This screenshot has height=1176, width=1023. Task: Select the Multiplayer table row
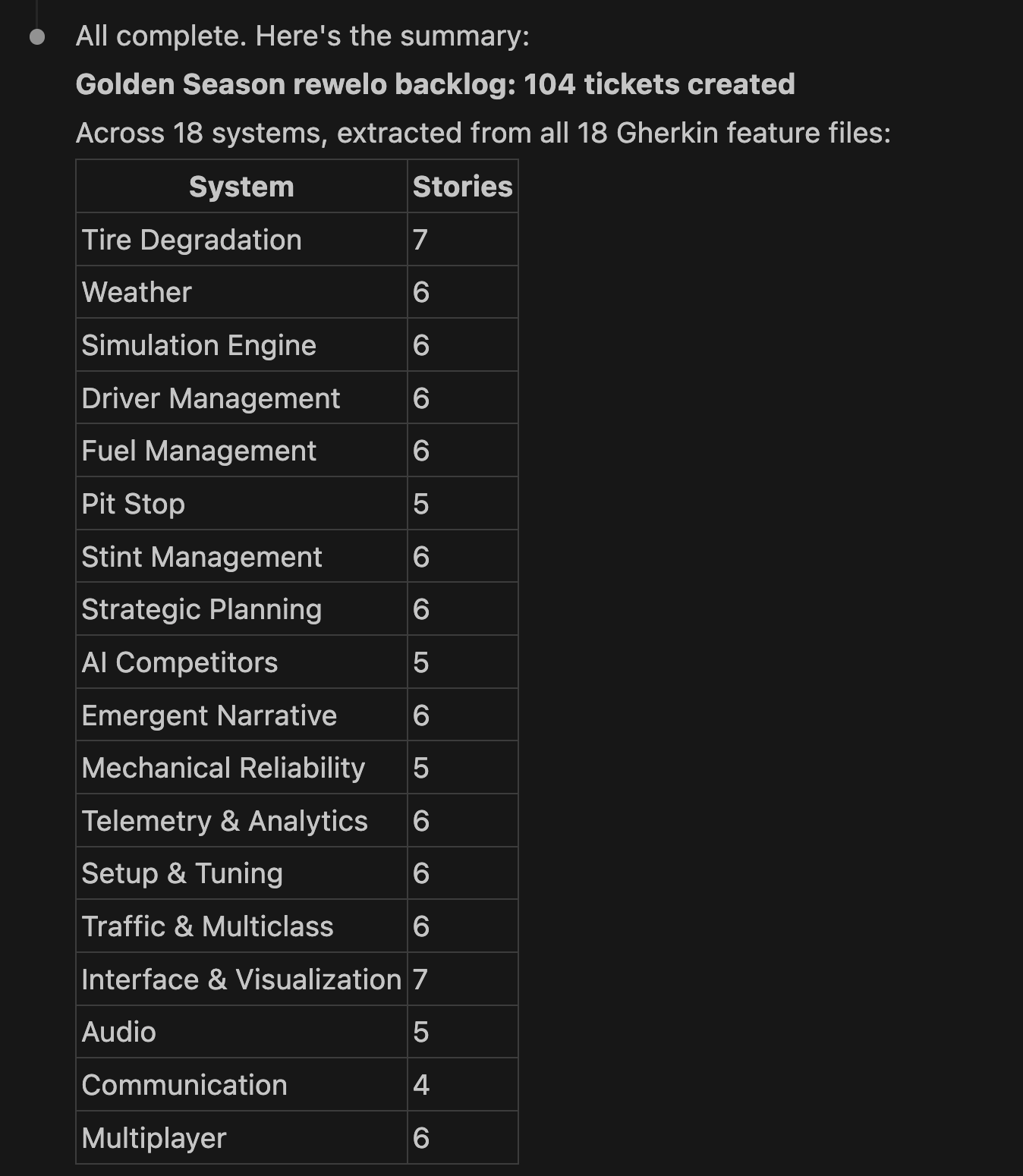(x=297, y=1138)
